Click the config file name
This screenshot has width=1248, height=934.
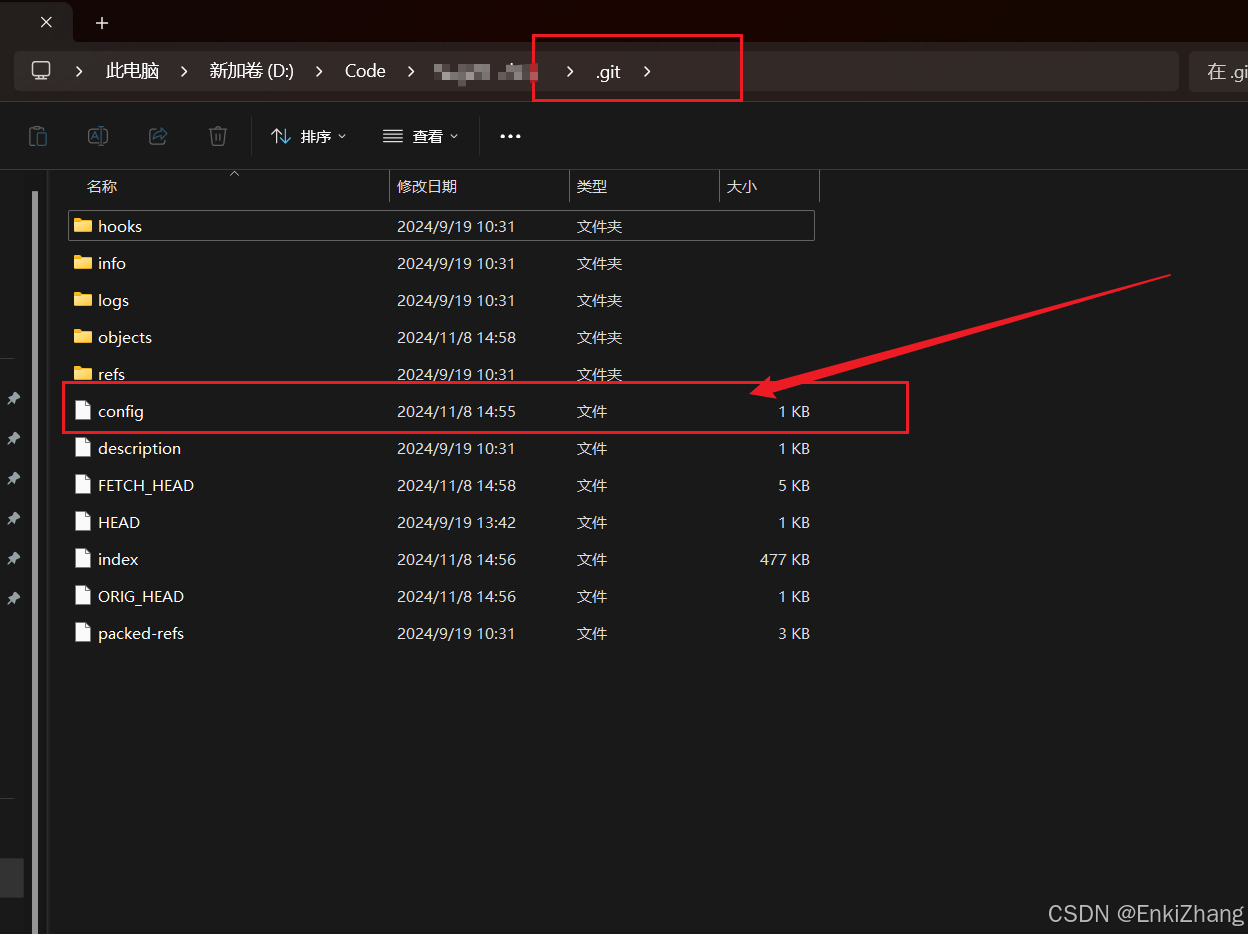pos(121,411)
